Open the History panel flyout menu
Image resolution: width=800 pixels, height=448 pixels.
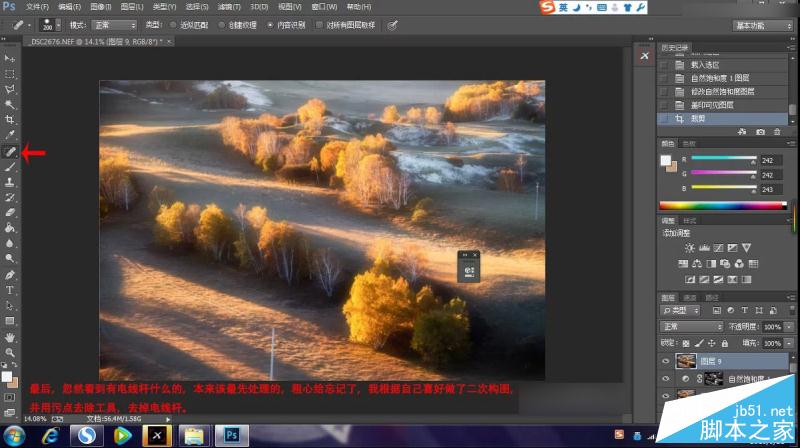pos(790,47)
